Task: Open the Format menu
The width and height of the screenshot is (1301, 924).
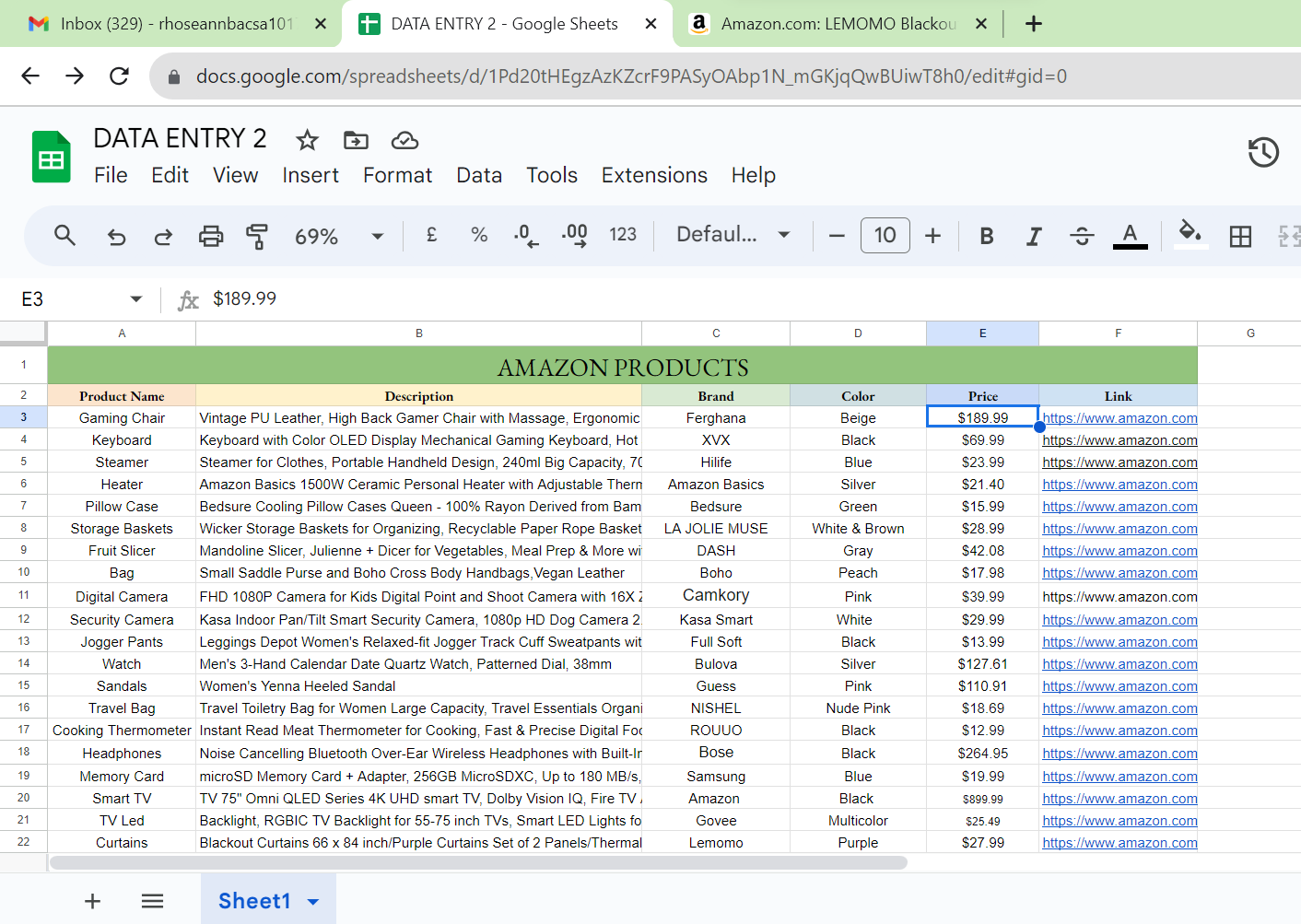Action: 397,175
